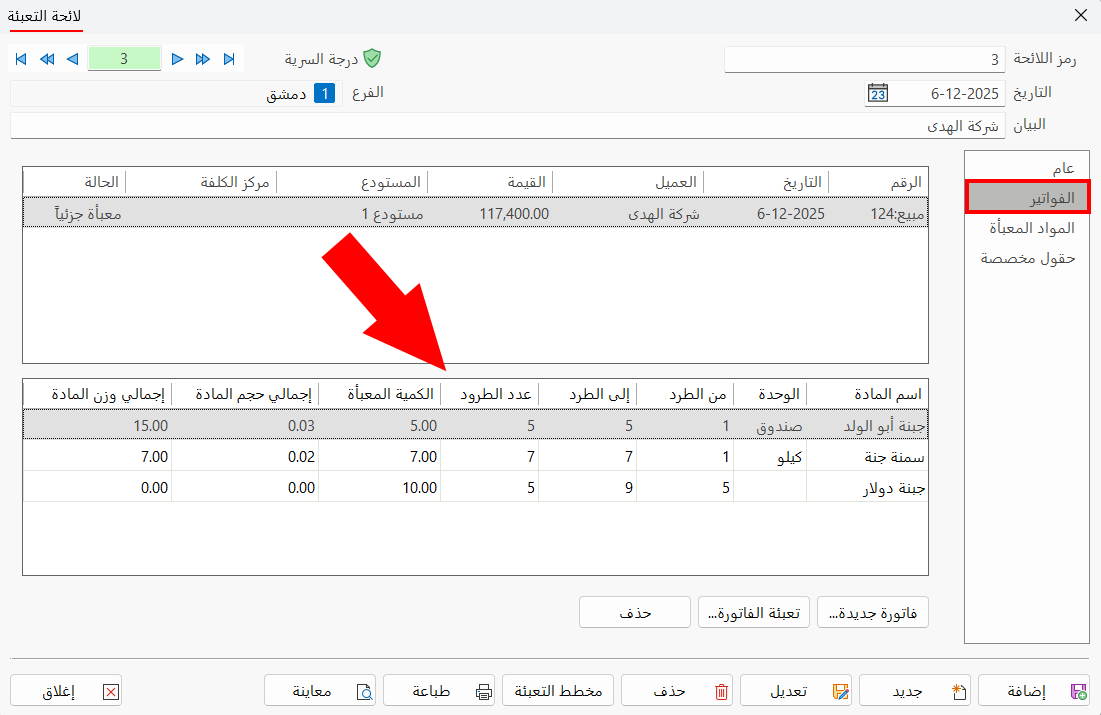The width and height of the screenshot is (1101, 715).
Task: Jump to the first record navigation arrow
Action: 20,59
